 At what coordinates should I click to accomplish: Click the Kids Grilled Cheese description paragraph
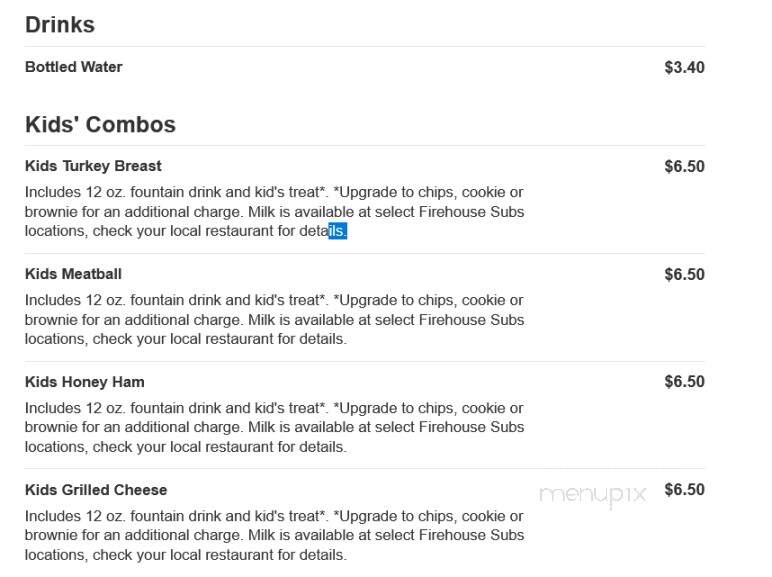(274, 535)
